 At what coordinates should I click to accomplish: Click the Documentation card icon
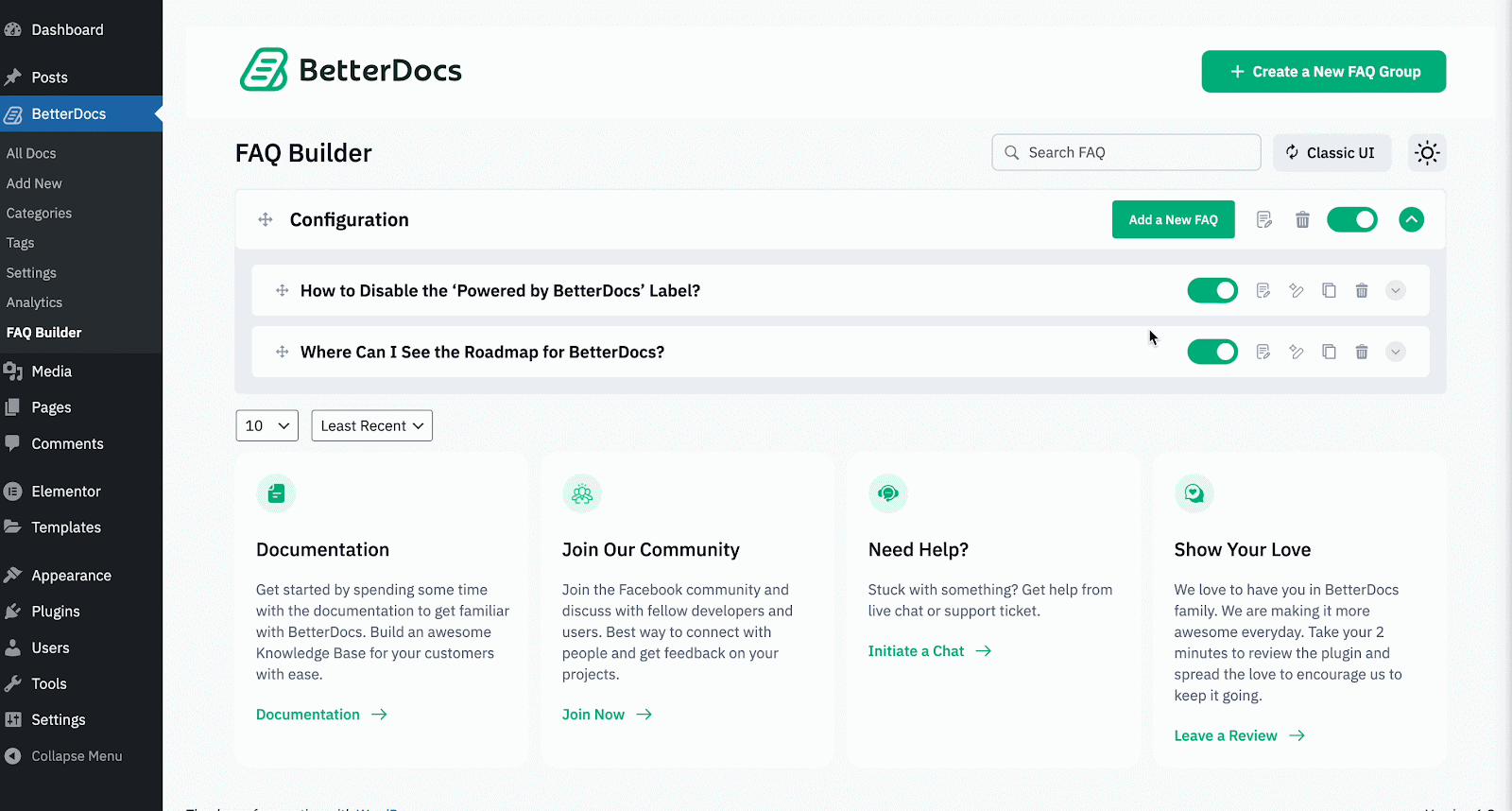click(276, 493)
